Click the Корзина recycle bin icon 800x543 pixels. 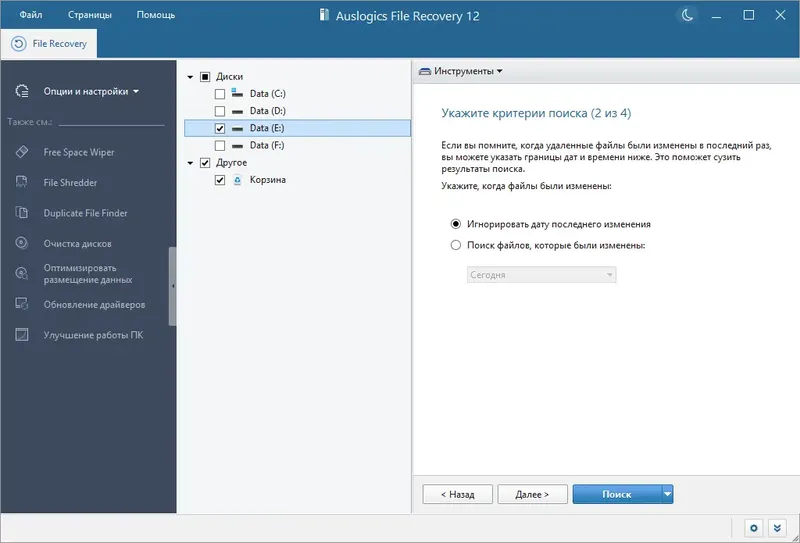point(237,180)
